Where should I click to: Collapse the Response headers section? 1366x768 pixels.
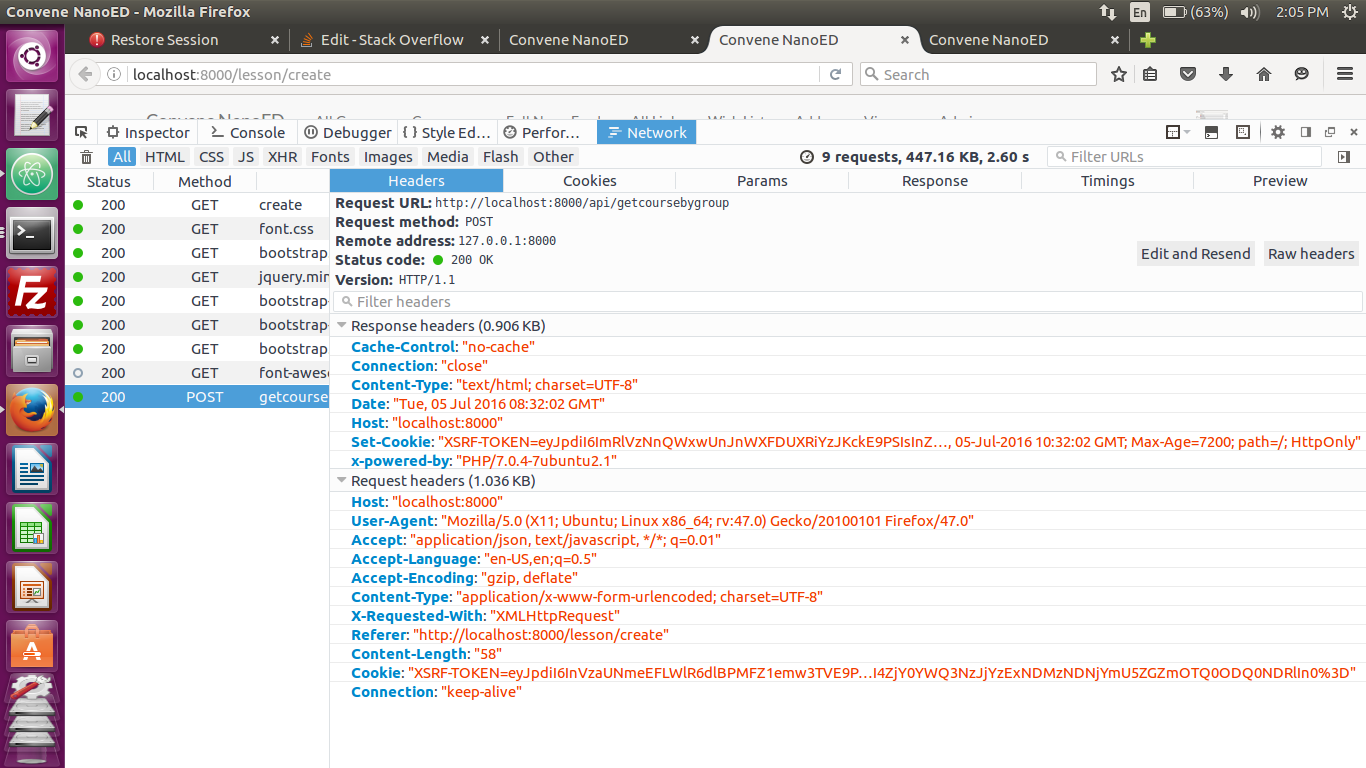pos(343,326)
